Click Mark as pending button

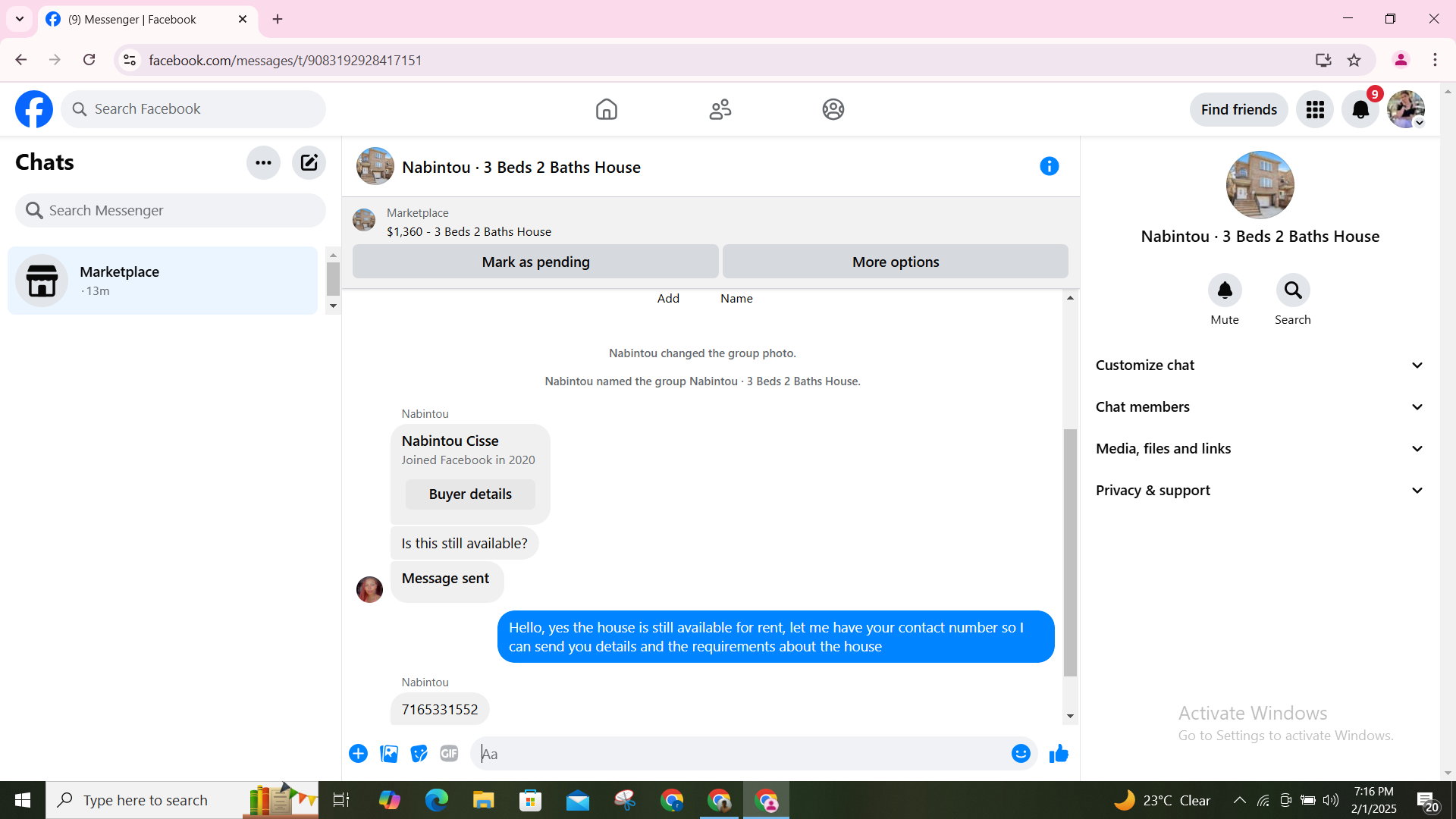coord(535,262)
